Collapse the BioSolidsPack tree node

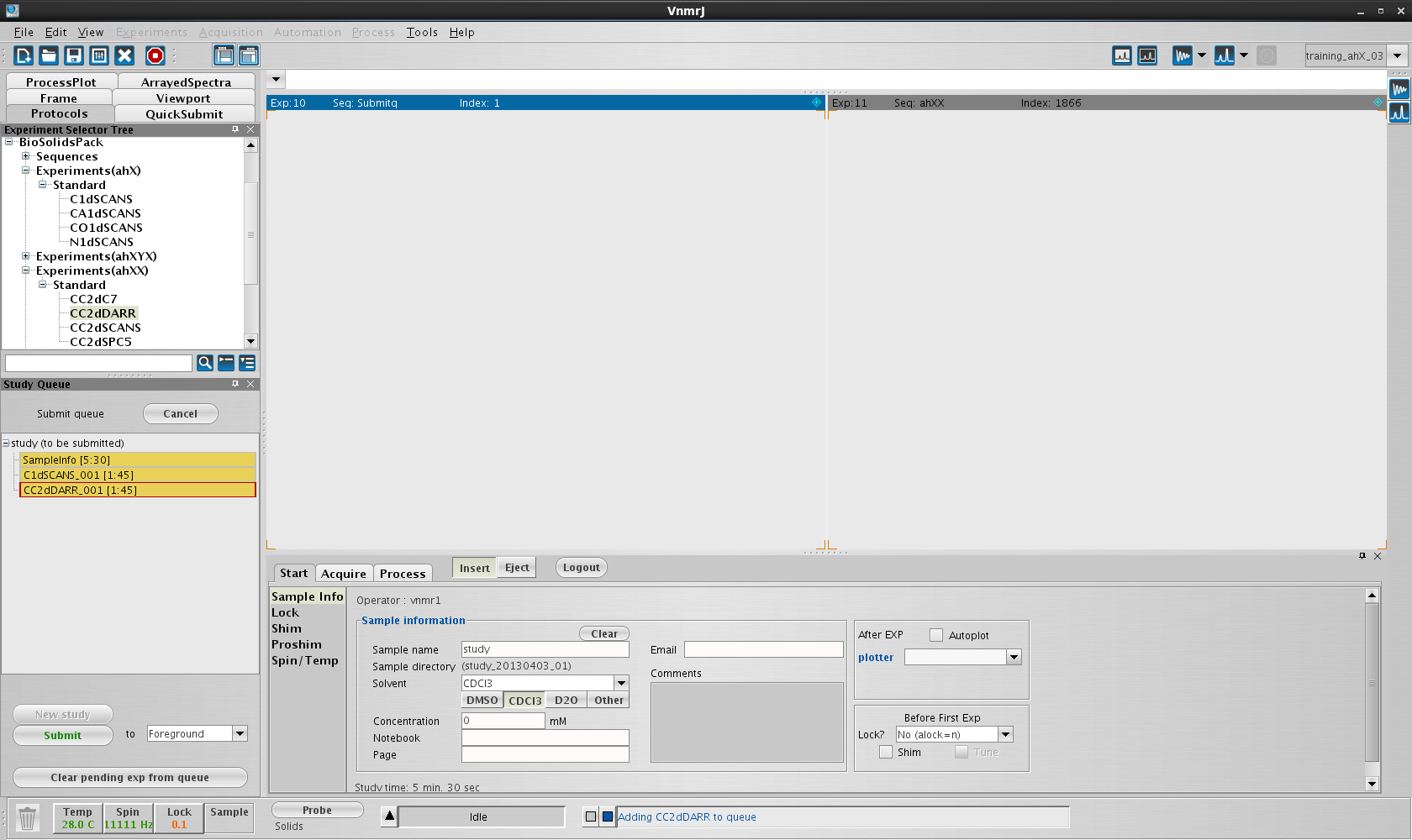[9, 142]
